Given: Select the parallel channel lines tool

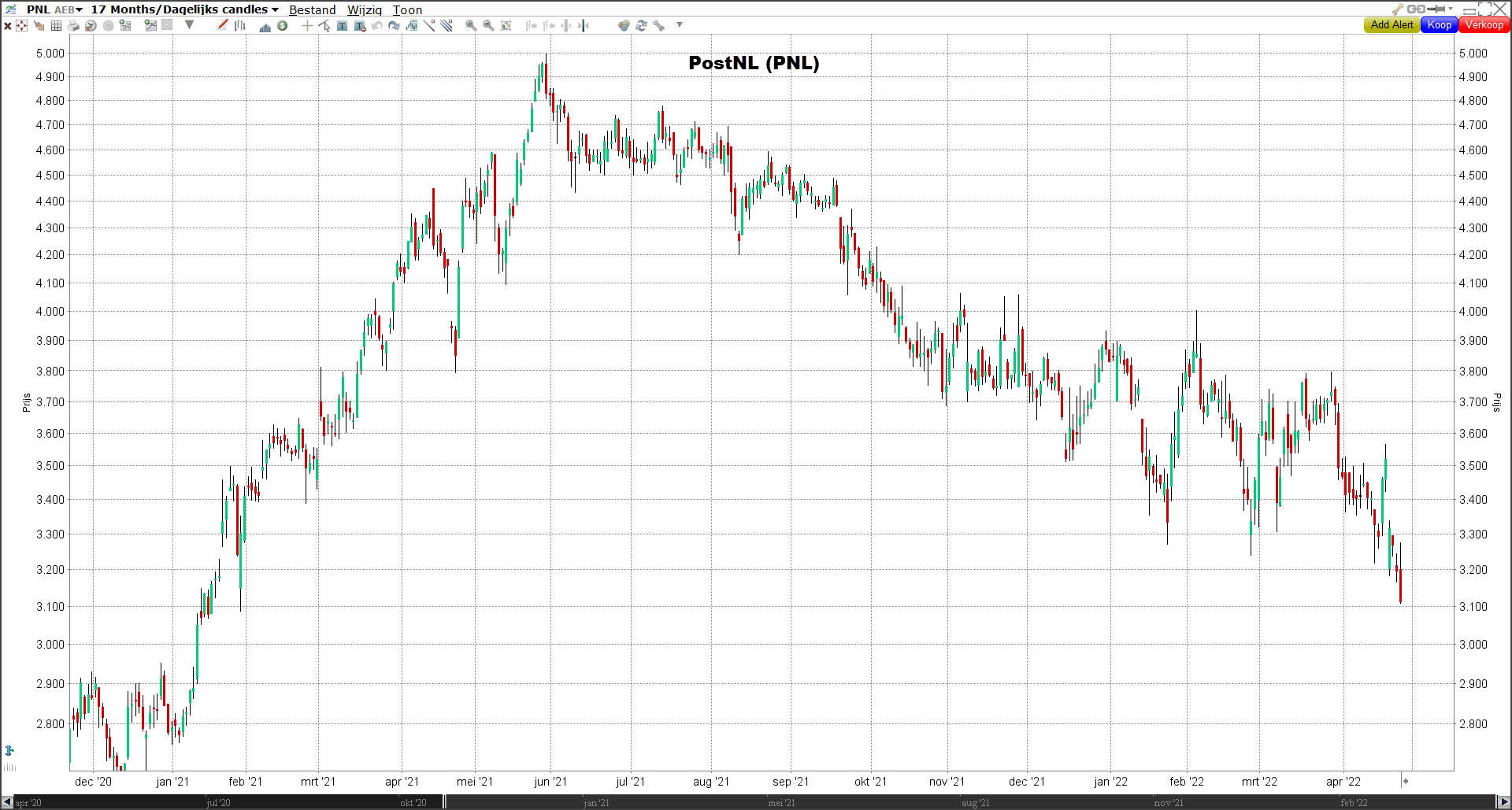Looking at the screenshot, I should (x=447, y=25).
